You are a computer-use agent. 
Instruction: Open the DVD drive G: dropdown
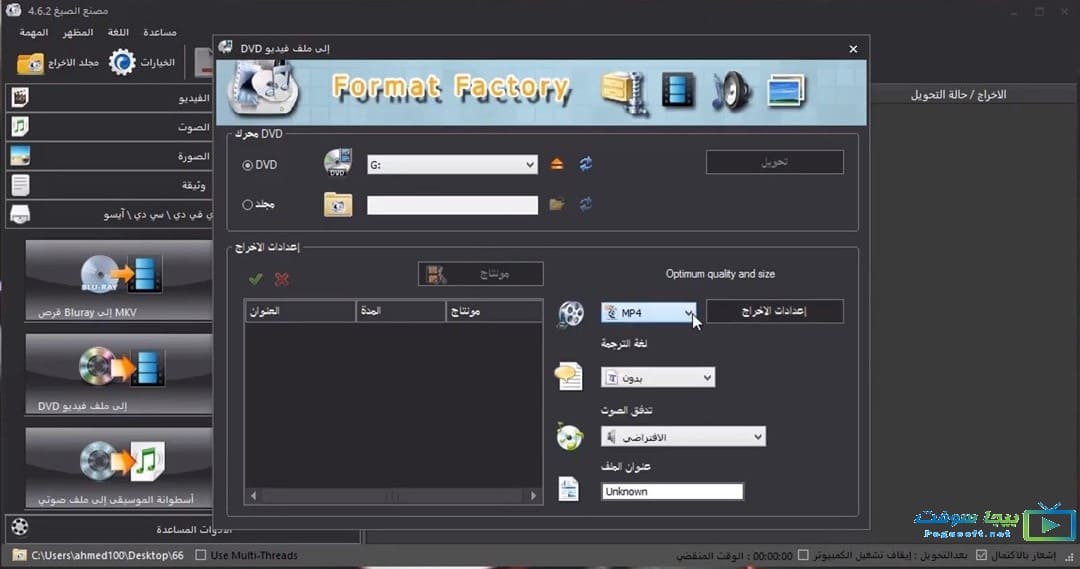pyautogui.click(x=452, y=165)
